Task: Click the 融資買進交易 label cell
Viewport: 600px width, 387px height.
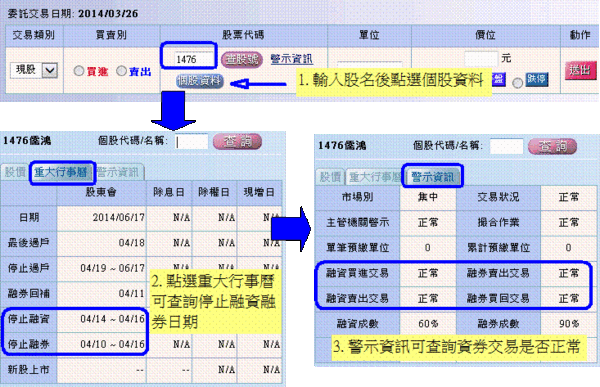Action: (357, 273)
